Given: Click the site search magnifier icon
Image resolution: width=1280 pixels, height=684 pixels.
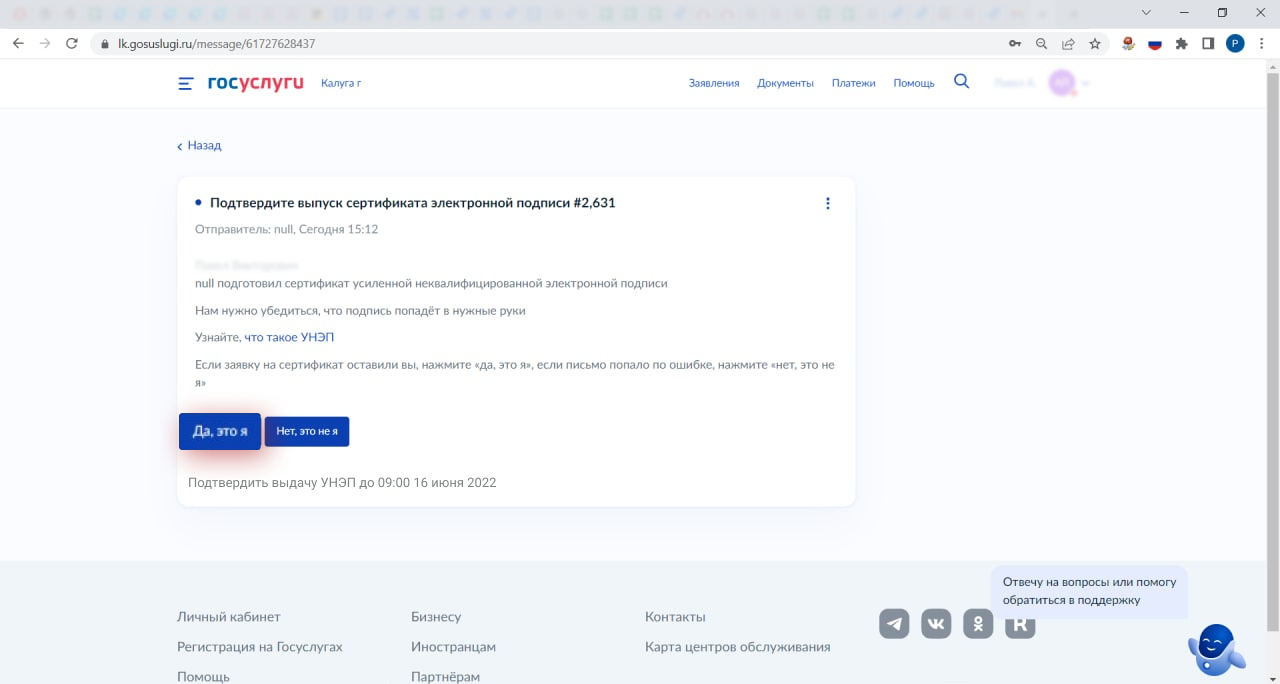Looking at the screenshot, I should [961, 82].
